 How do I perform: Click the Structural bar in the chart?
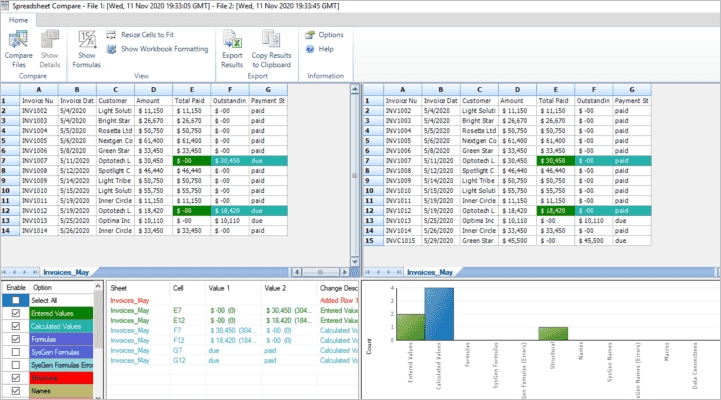553,334
